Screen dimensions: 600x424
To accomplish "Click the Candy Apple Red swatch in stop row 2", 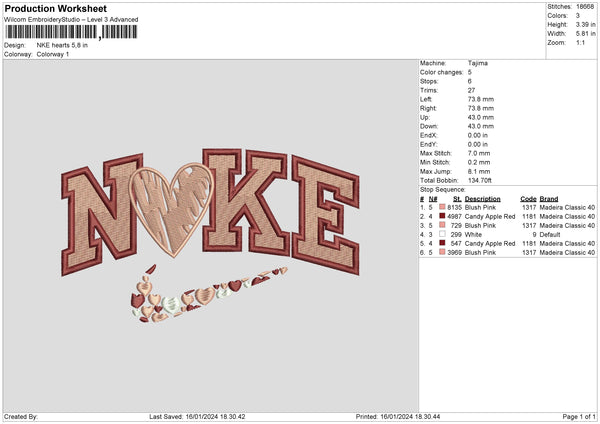I will click(442, 216).
